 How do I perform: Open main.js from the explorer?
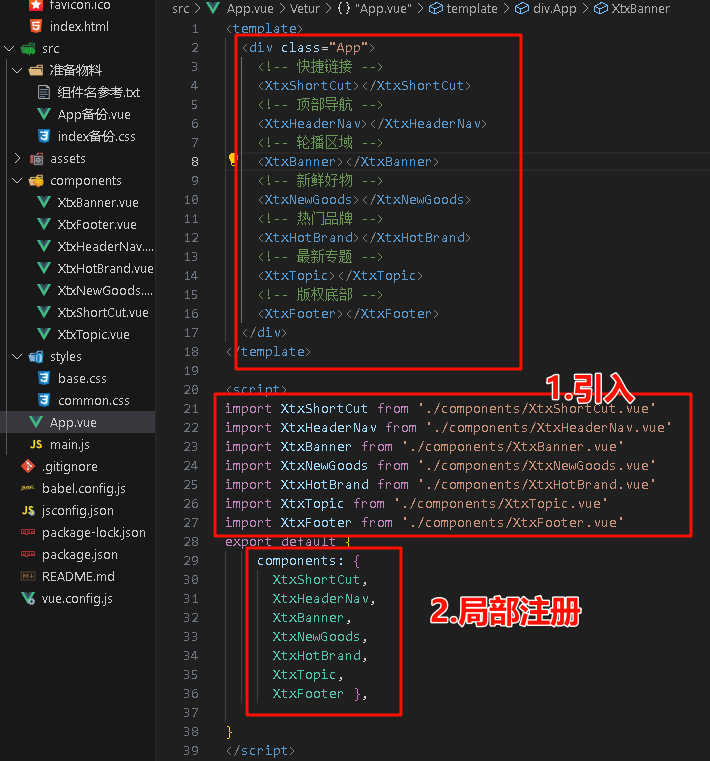pyautogui.click(x=70, y=445)
